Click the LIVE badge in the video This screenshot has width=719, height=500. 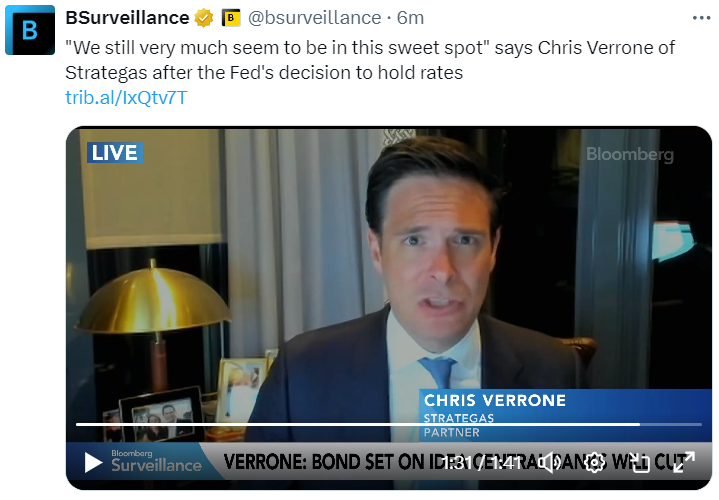115,153
